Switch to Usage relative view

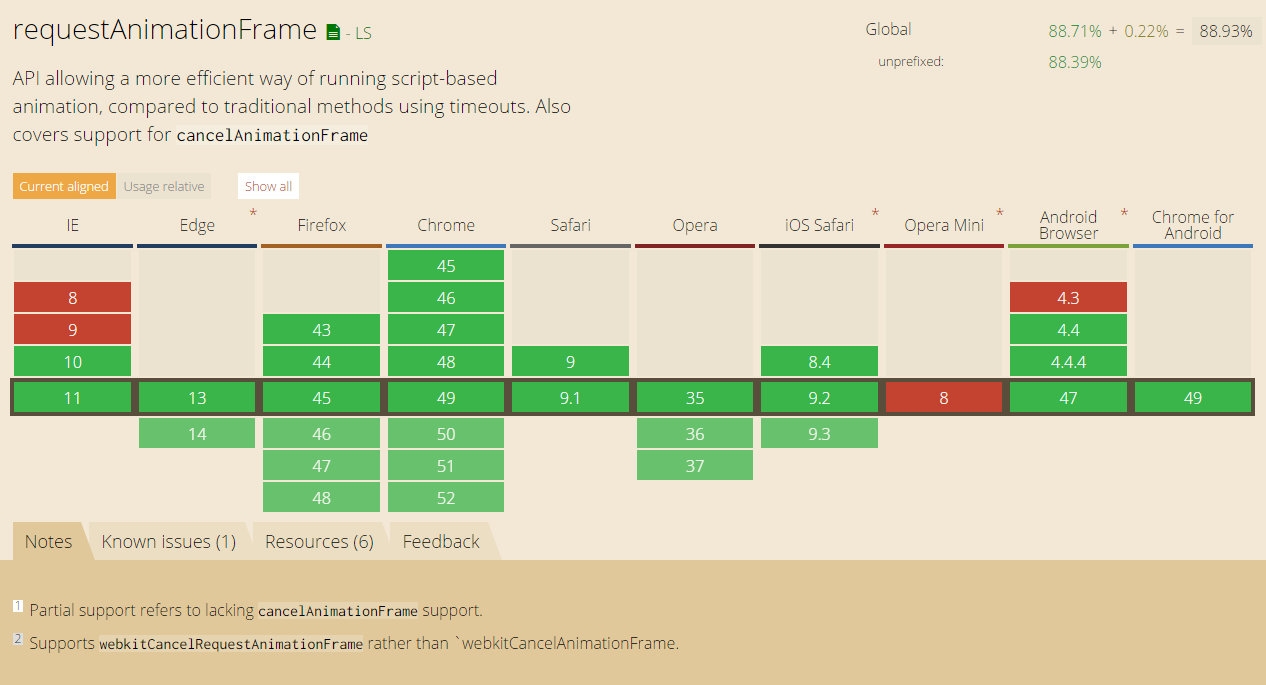(164, 186)
